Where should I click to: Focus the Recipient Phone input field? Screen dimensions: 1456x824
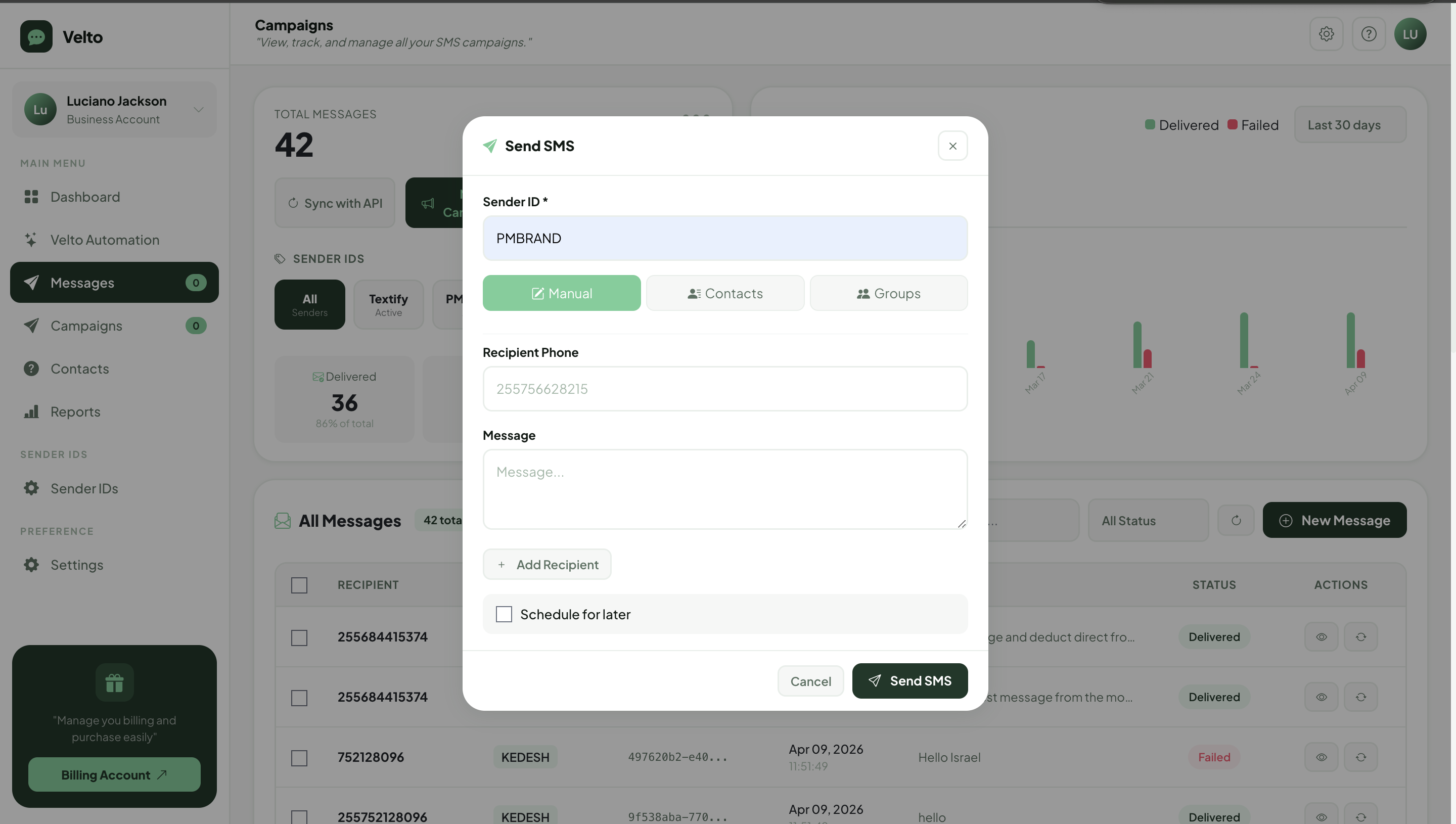725,389
